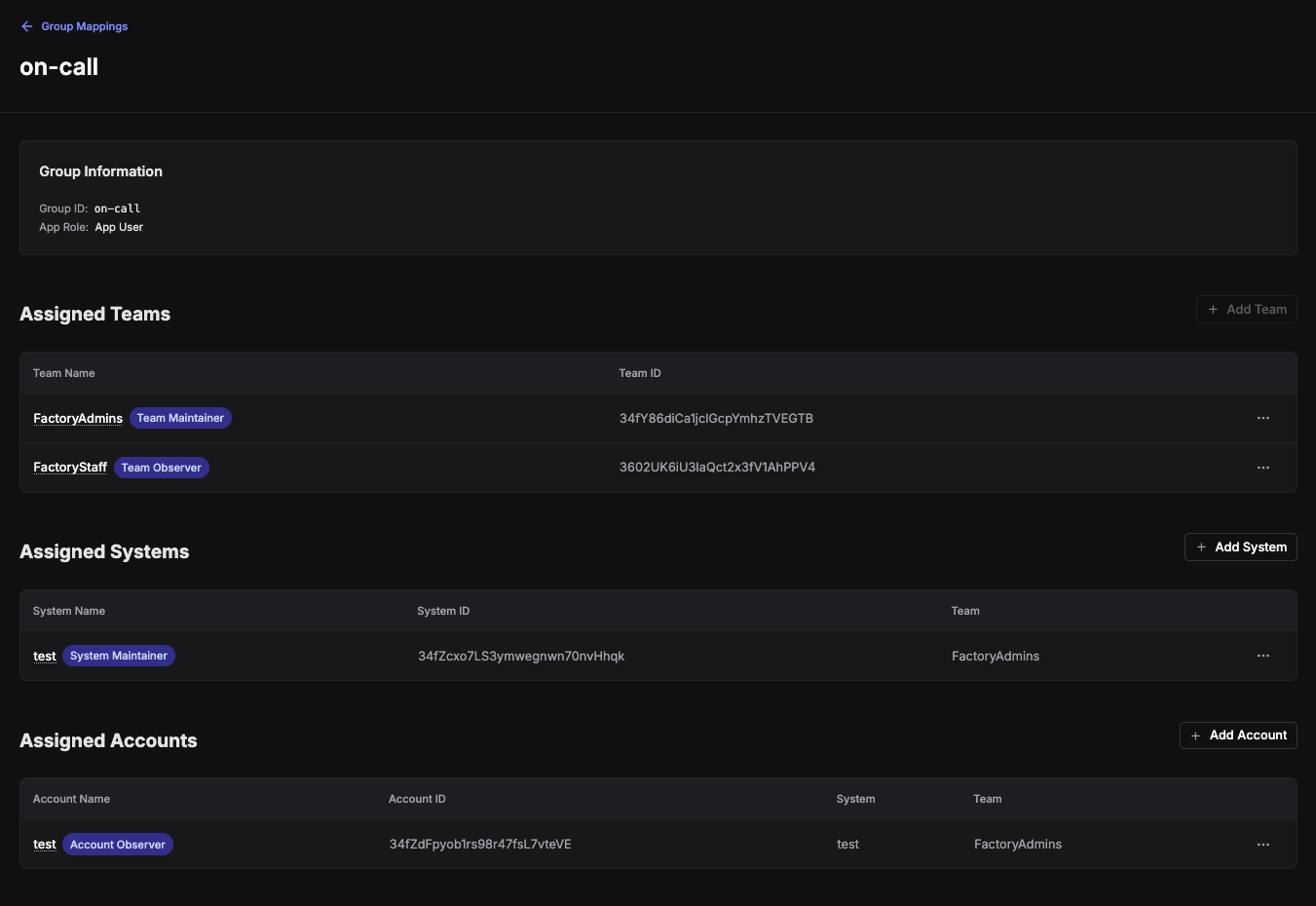Open the test system under Assigned Systems

pyautogui.click(x=44, y=656)
